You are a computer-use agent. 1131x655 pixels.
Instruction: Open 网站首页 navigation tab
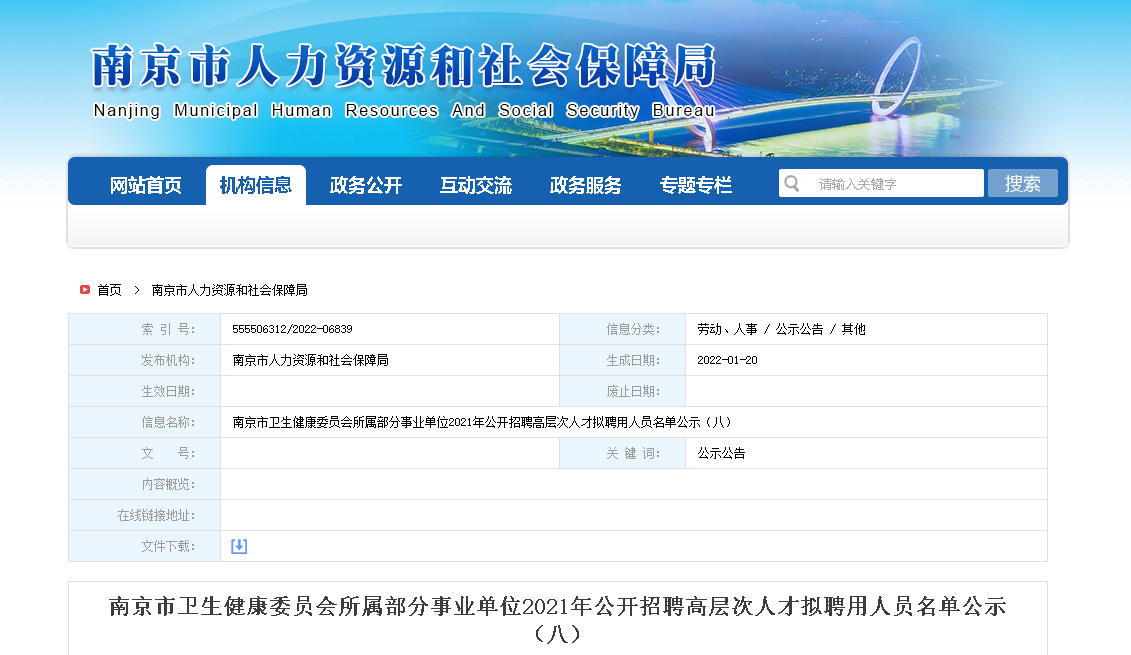click(146, 185)
